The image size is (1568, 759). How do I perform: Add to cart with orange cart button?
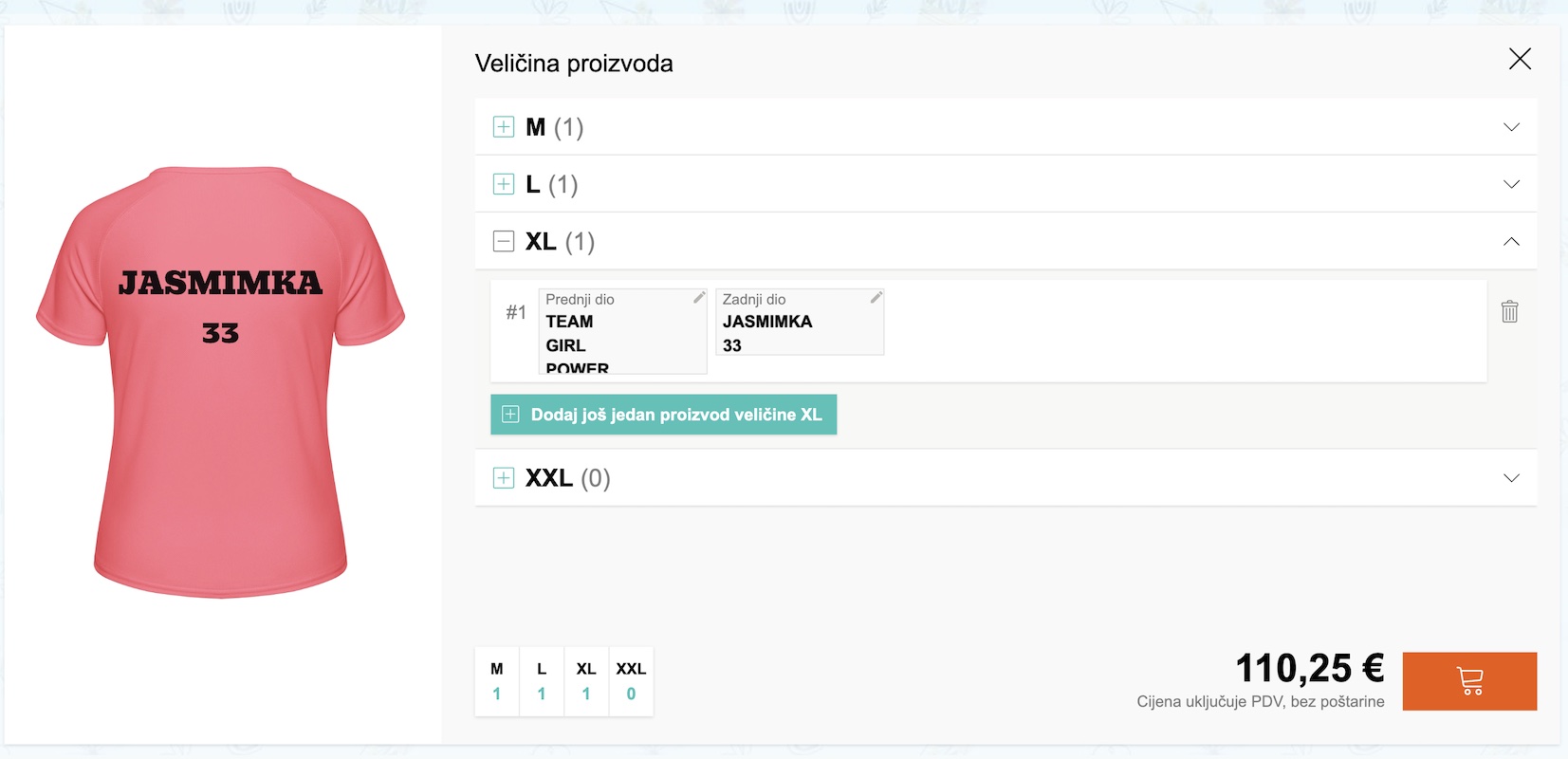(x=1469, y=681)
